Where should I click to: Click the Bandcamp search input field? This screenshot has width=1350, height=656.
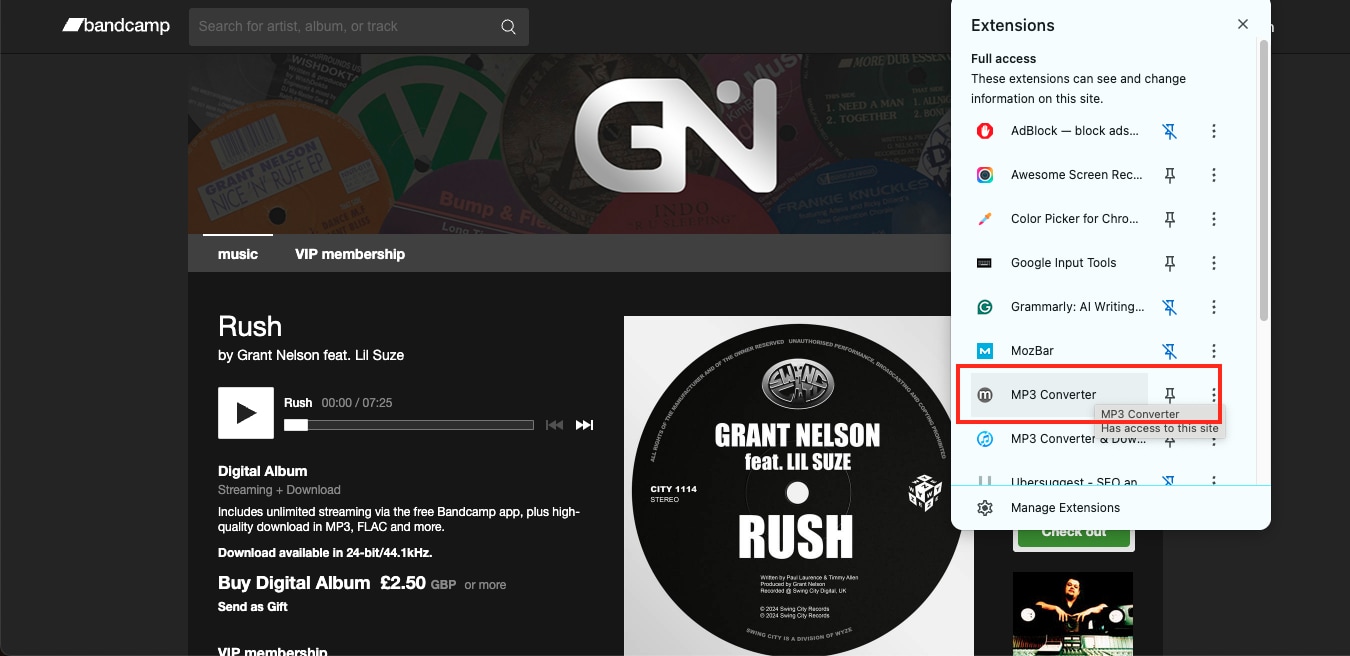pyautogui.click(x=345, y=27)
